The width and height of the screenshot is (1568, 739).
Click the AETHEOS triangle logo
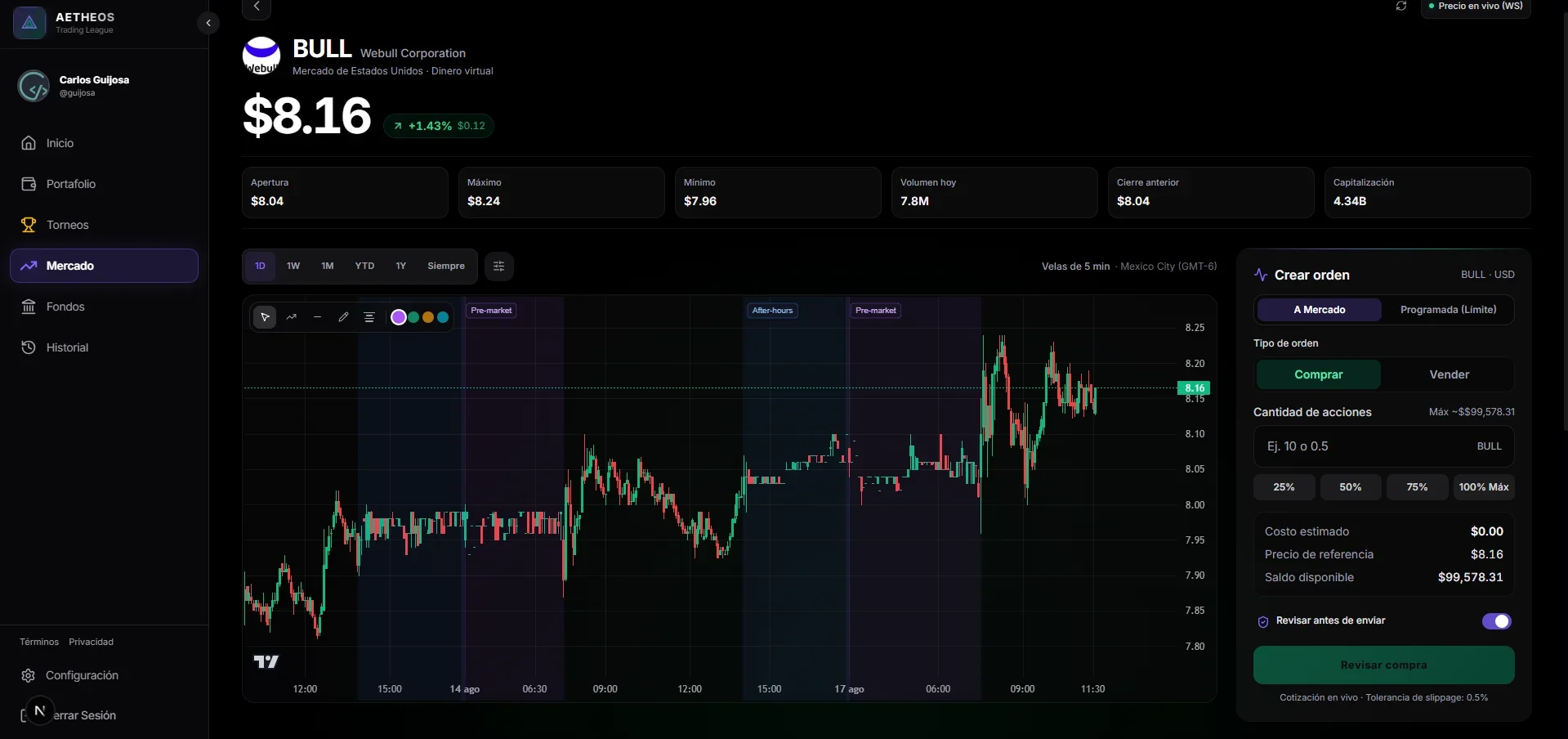(29, 23)
